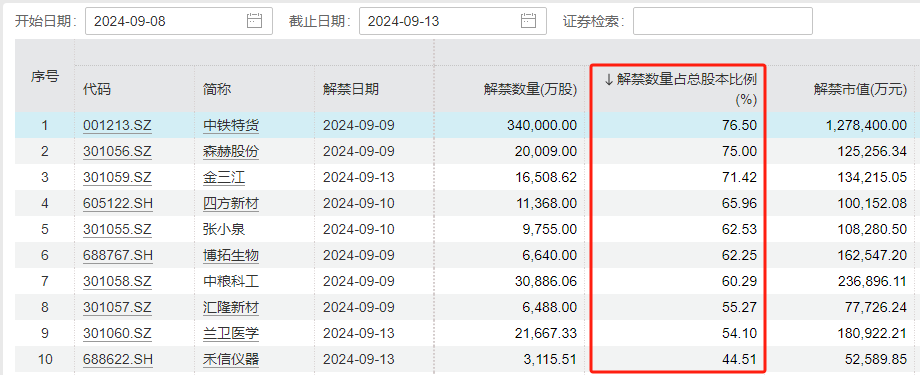Select the 236,896.11 market value cell
Screen dimensions: 920x375
click(871, 282)
